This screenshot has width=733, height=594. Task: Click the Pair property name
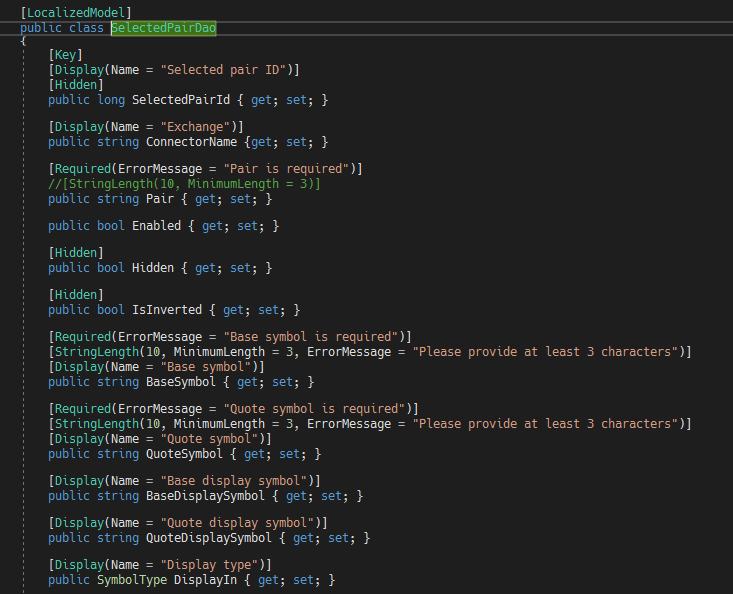(160, 199)
